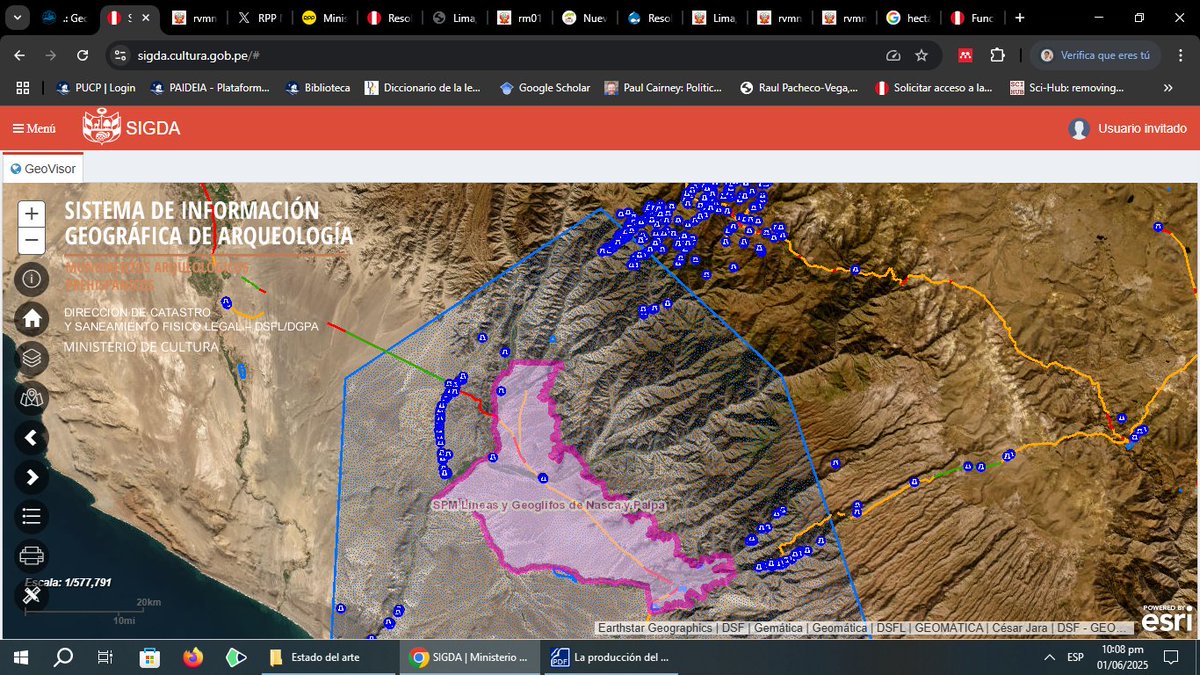Switch to the GeoVisor tab
The height and width of the screenshot is (675, 1200).
(43, 168)
